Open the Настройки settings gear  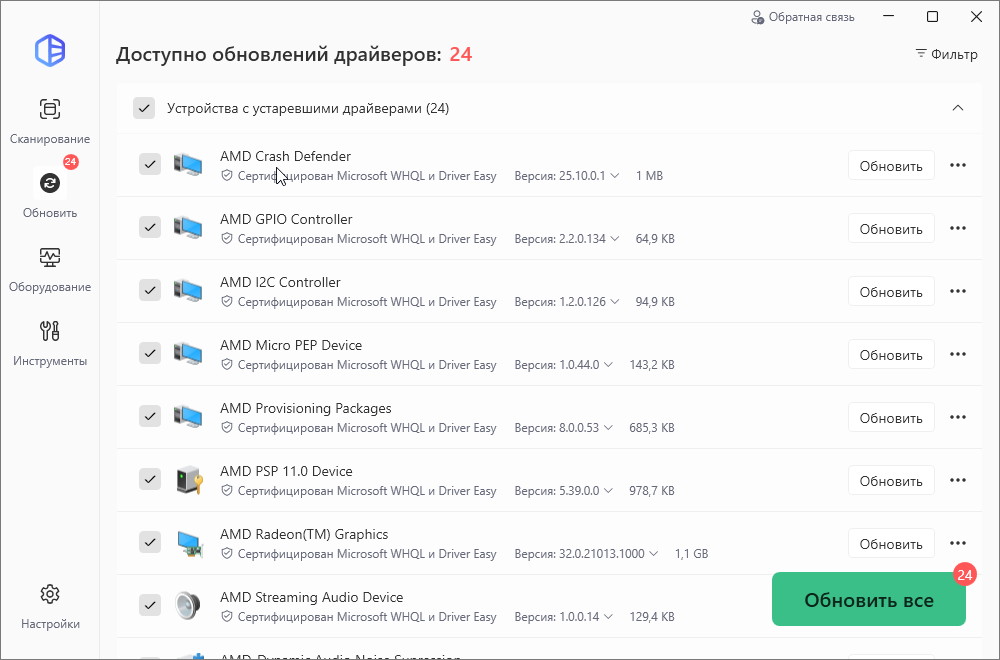(x=50, y=606)
